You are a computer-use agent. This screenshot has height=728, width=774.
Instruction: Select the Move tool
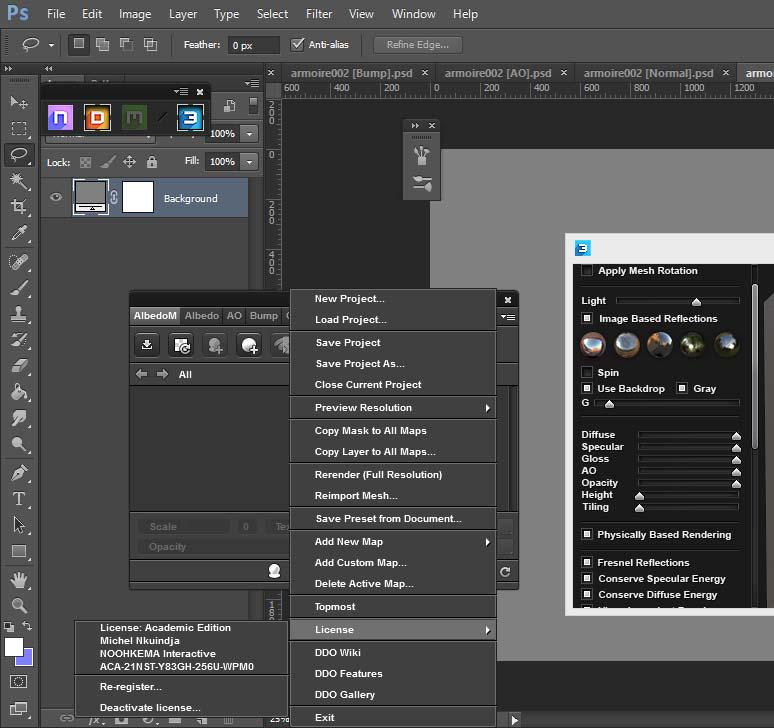[19, 102]
